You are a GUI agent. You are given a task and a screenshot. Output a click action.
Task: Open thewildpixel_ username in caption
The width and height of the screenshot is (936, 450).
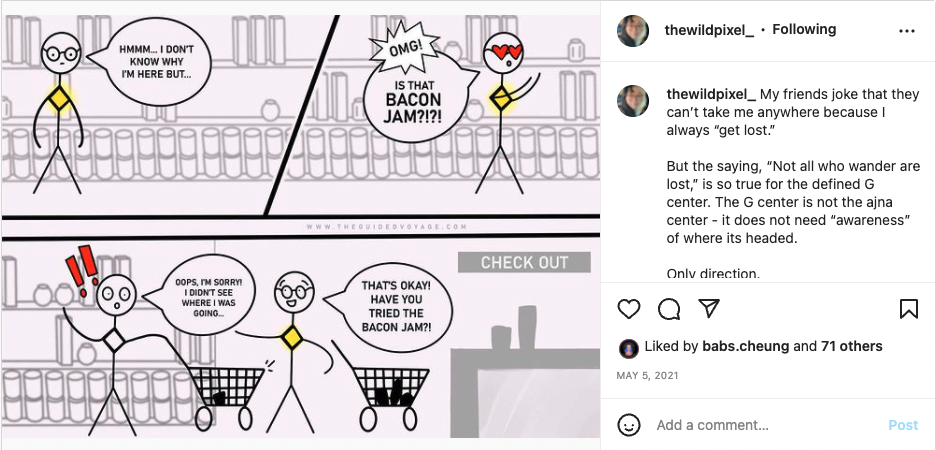coord(712,94)
